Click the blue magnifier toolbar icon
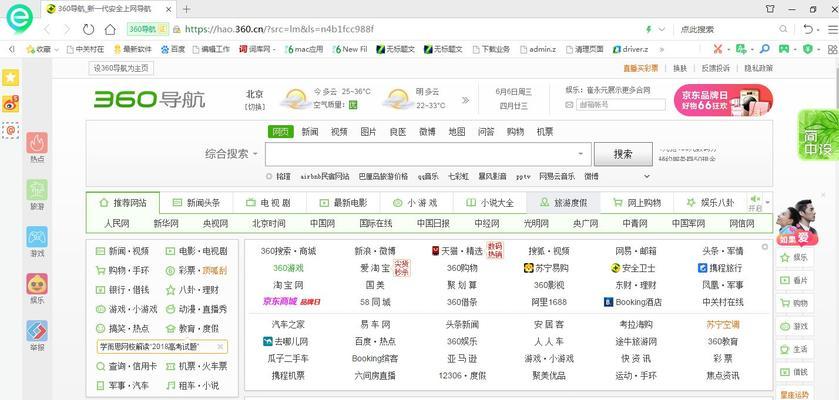This screenshot has height=400, width=839. (765, 49)
